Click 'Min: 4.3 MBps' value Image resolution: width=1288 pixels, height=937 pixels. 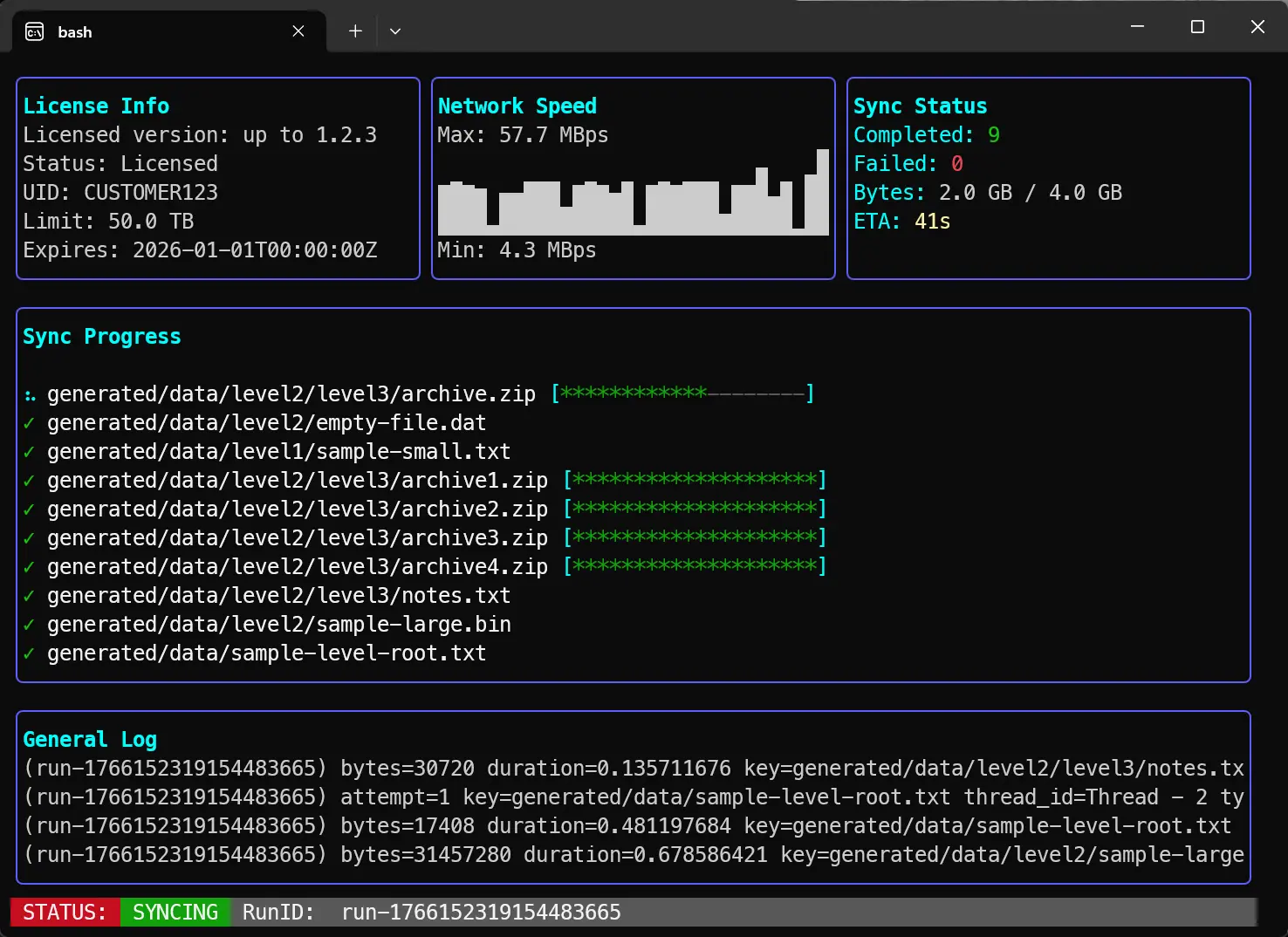click(517, 250)
